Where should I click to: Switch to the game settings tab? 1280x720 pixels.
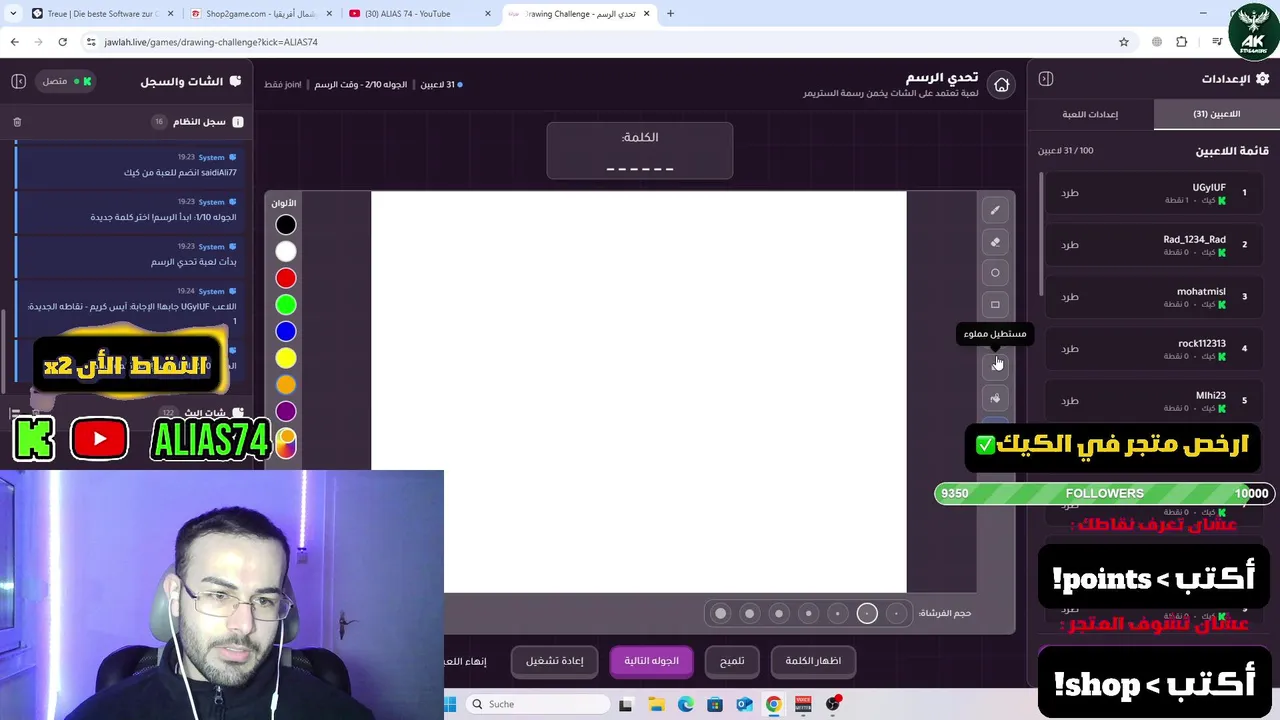coord(1090,114)
